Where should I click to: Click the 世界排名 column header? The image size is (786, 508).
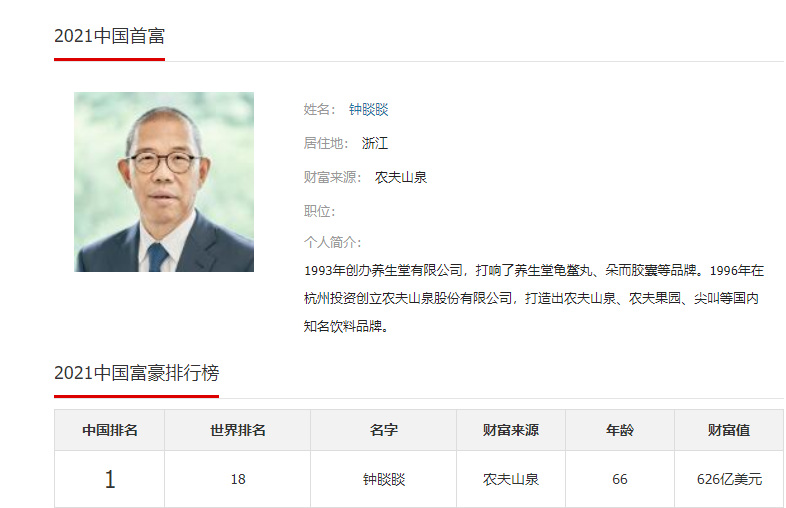click(x=238, y=430)
